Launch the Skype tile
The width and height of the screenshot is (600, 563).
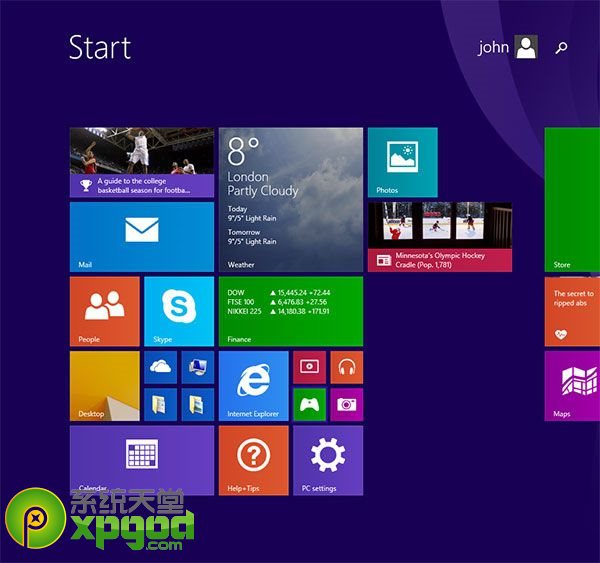pos(179,312)
